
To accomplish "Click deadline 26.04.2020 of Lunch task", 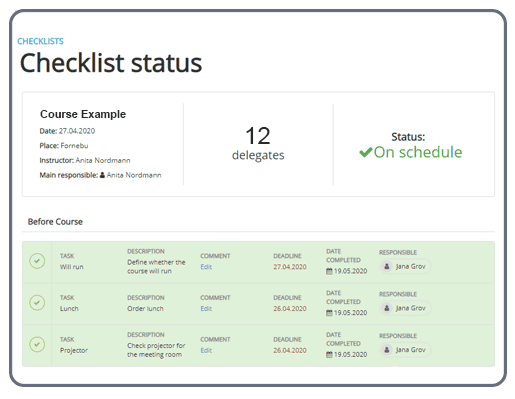I will [x=290, y=308].
